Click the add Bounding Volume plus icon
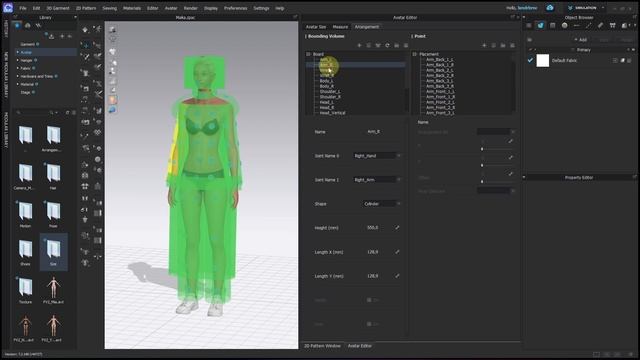Viewport: 640px width, 360px height. pos(359,45)
